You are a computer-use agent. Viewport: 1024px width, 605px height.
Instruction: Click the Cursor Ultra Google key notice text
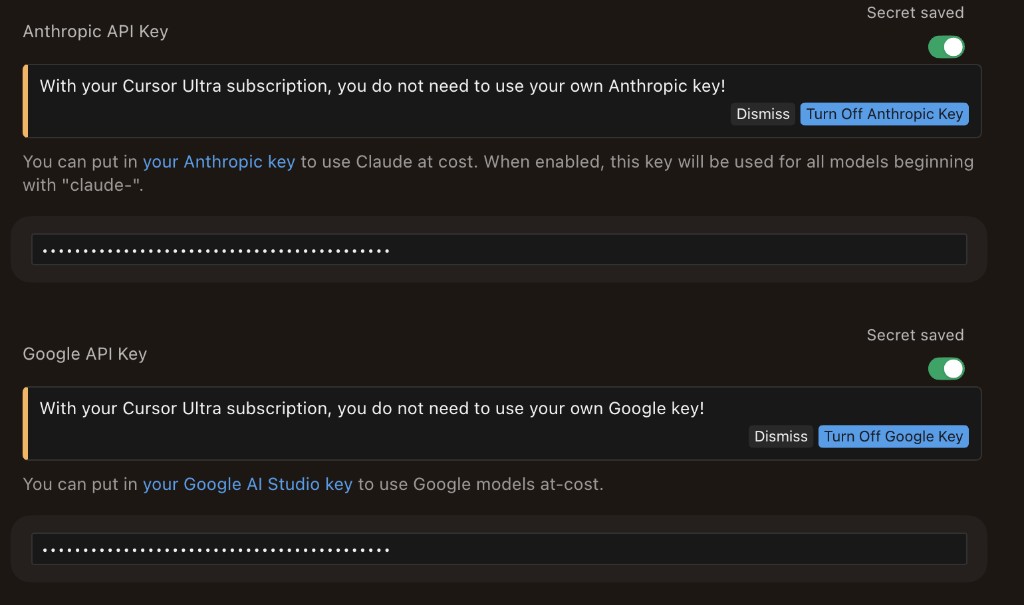point(372,408)
